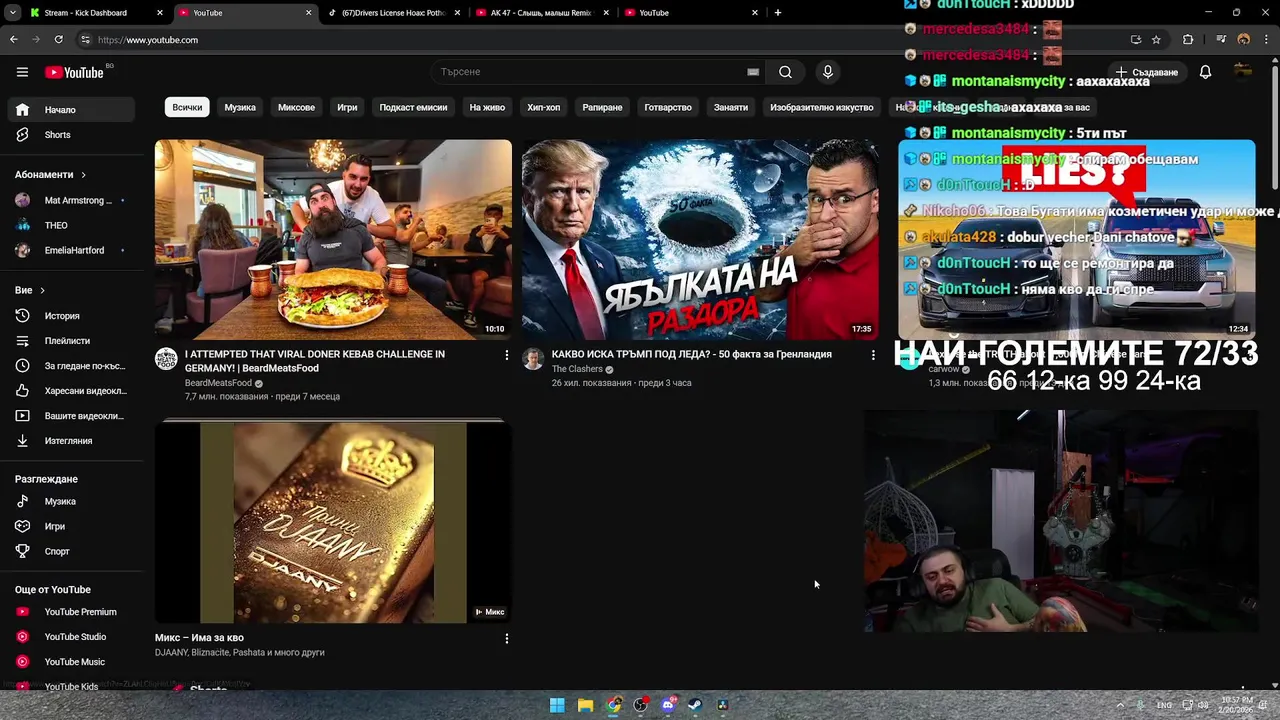The image size is (1280, 720).
Task: Open История in sidebar
Action: click(71, 316)
